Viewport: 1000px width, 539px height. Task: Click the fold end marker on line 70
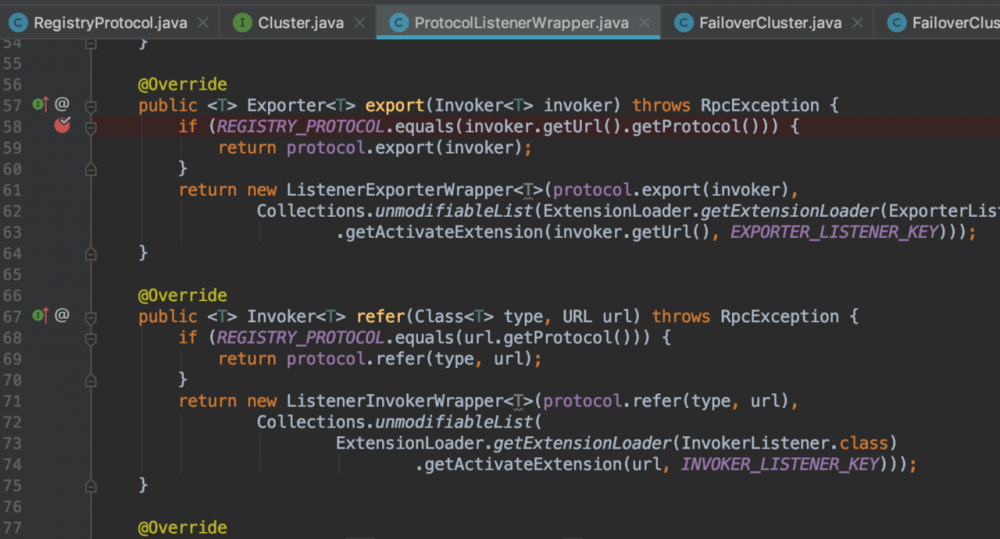91,381
